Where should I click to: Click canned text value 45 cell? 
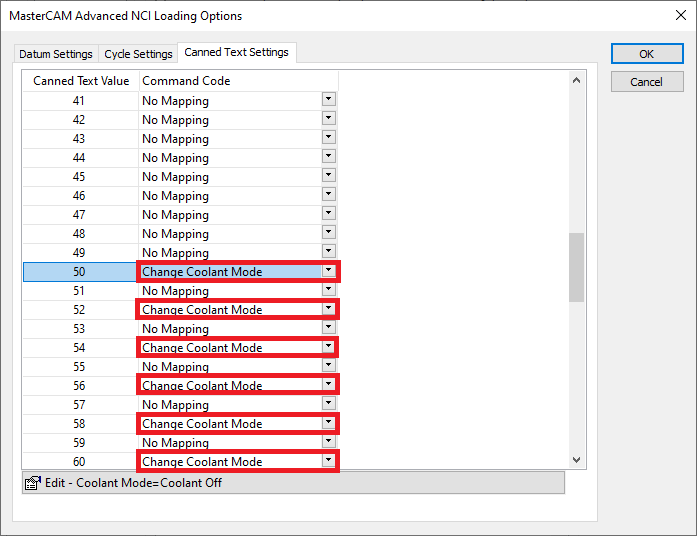pos(80,177)
